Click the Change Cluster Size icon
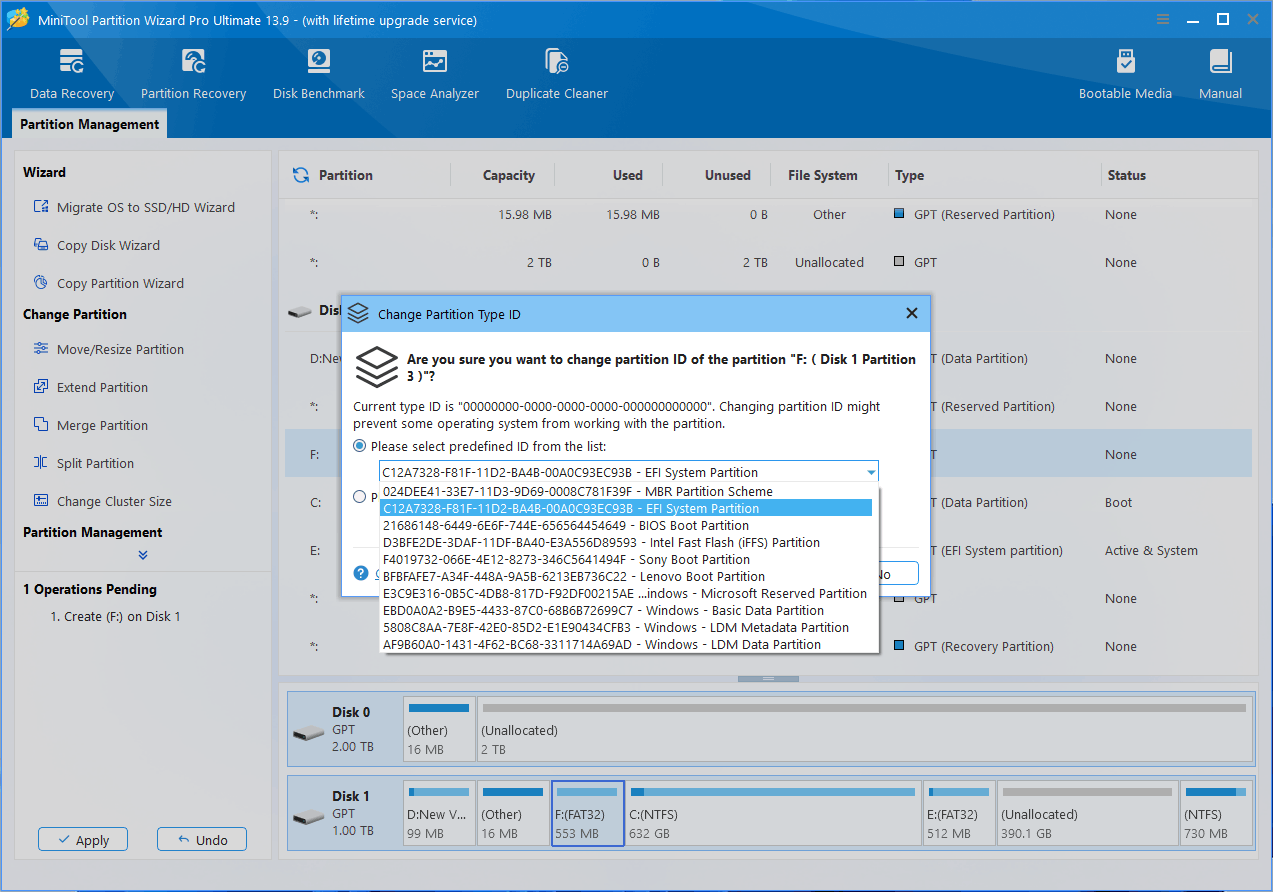The width and height of the screenshot is (1273, 892). [x=41, y=501]
